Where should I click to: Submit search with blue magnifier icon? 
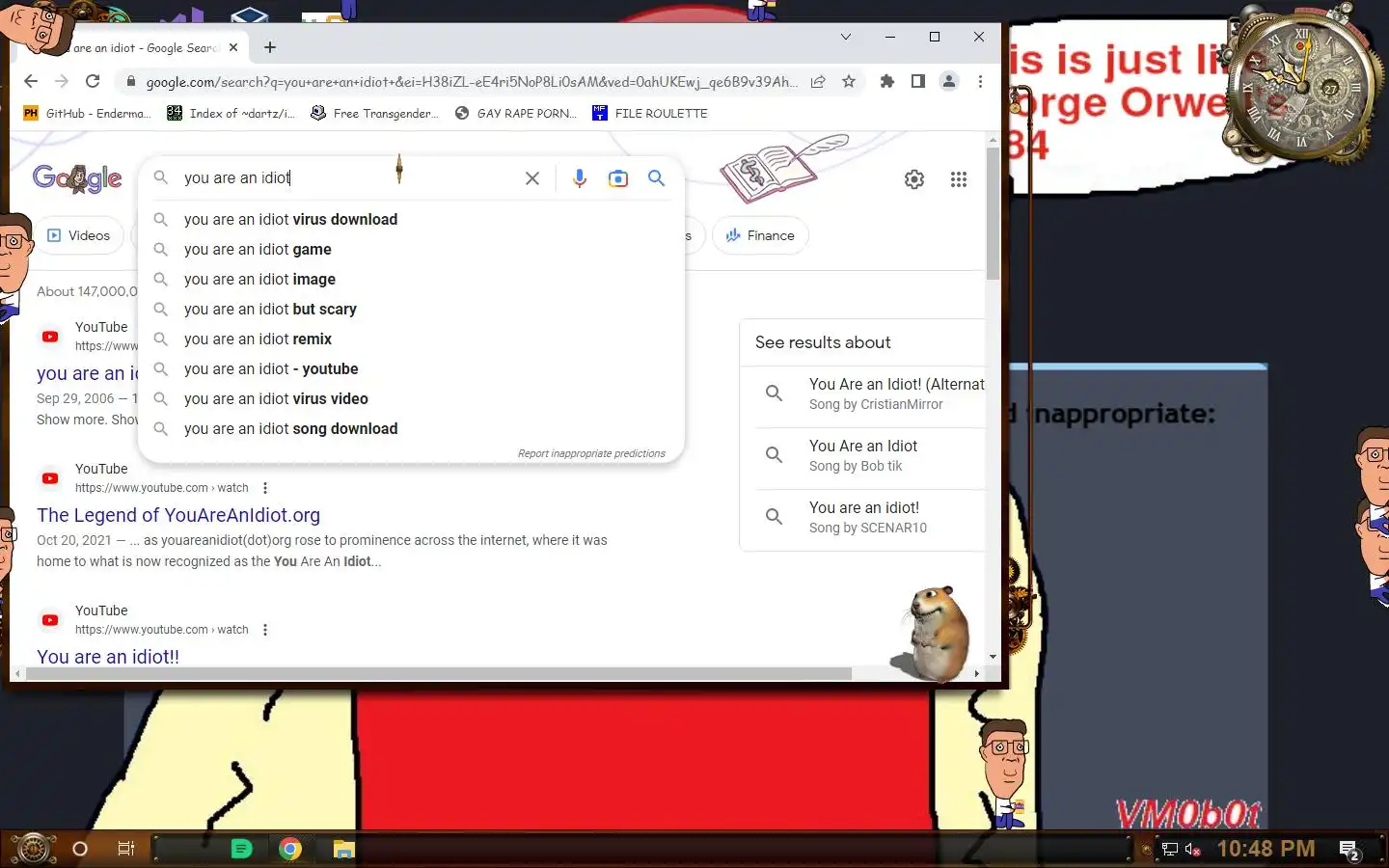tap(657, 178)
